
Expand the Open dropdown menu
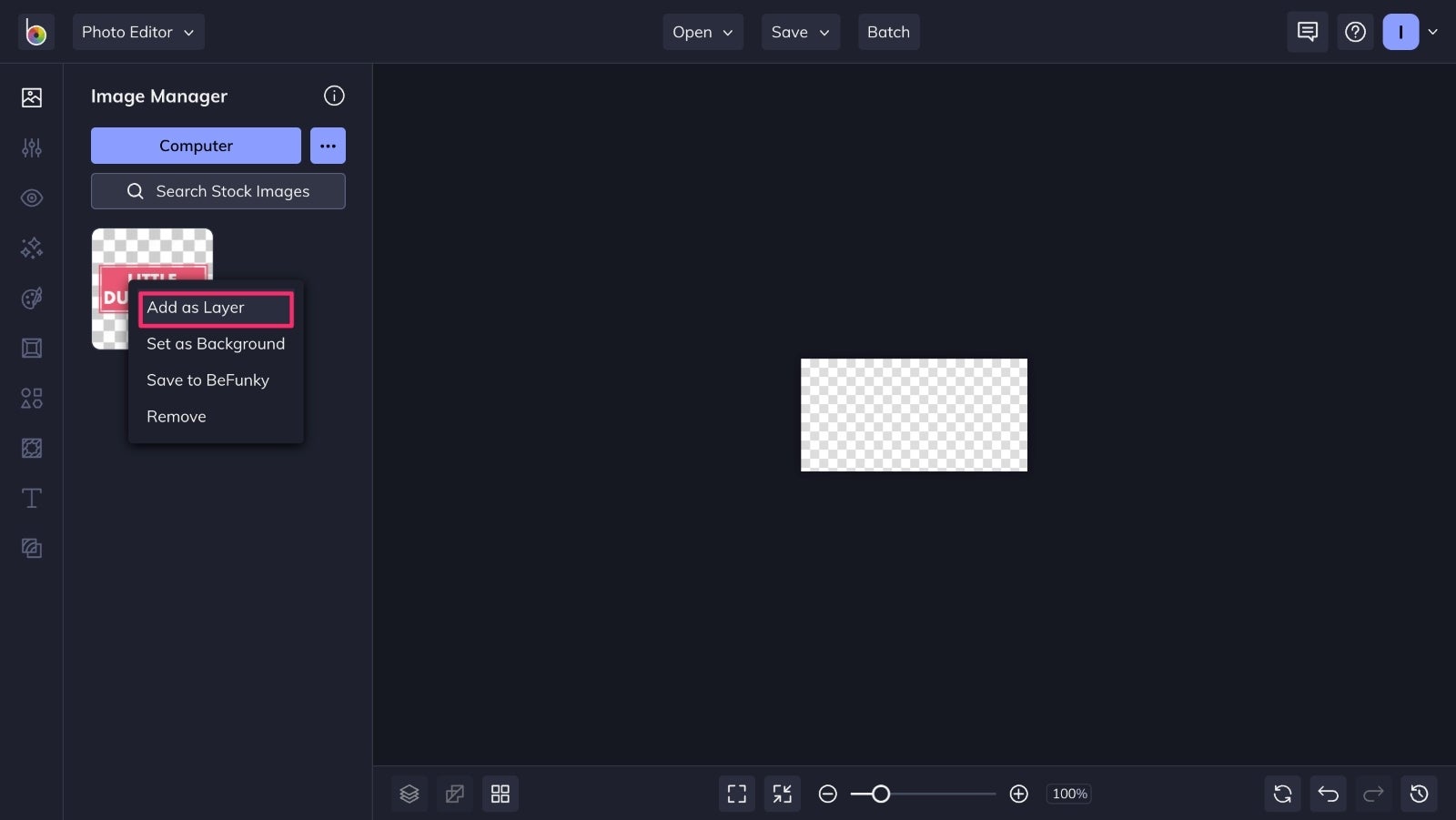(703, 32)
